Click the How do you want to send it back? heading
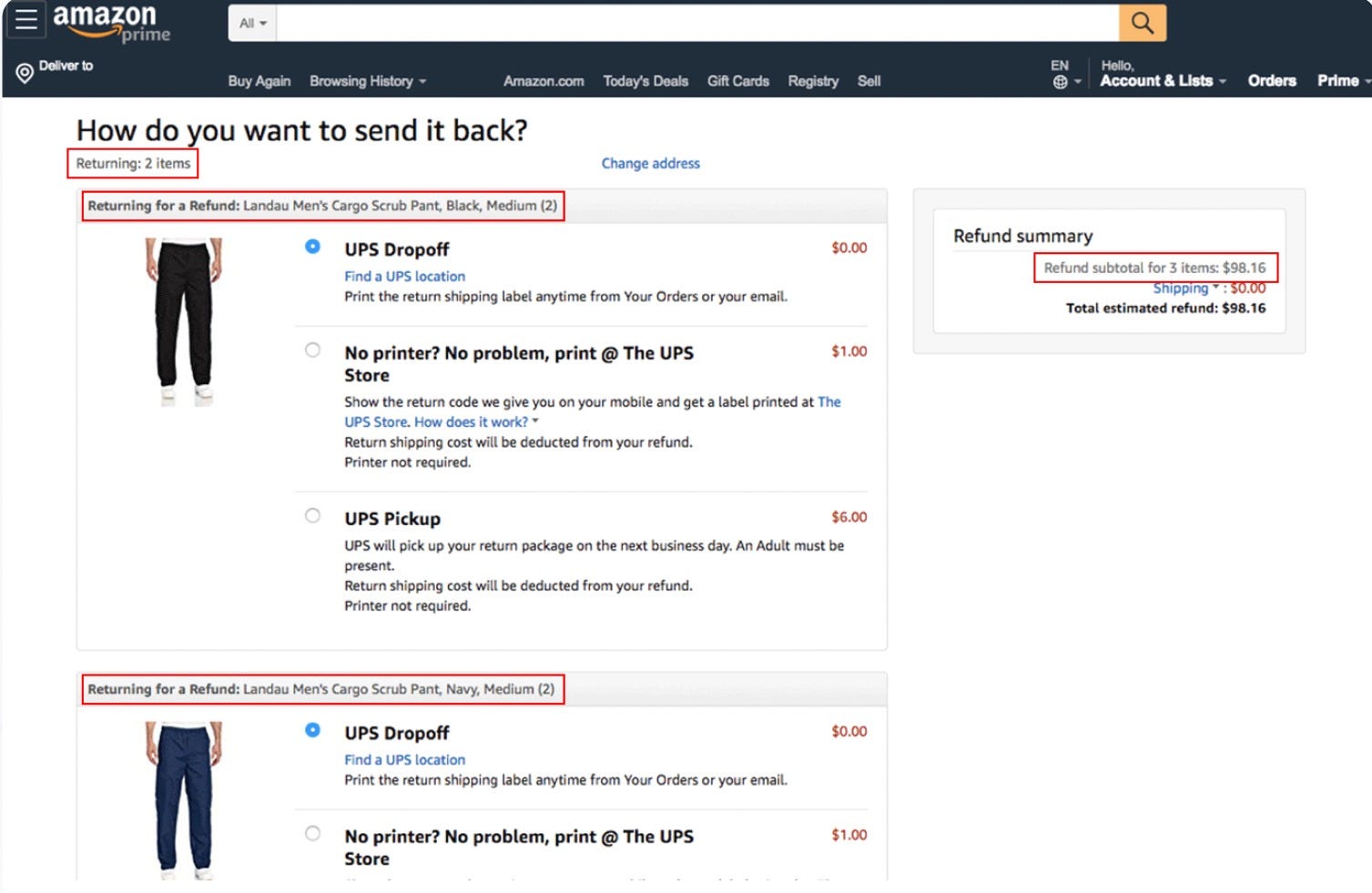1372x893 pixels. point(301,130)
